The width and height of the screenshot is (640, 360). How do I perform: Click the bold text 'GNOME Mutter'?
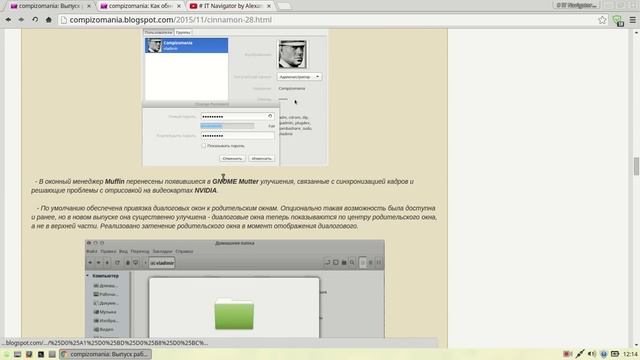pyautogui.click(x=236, y=181)
